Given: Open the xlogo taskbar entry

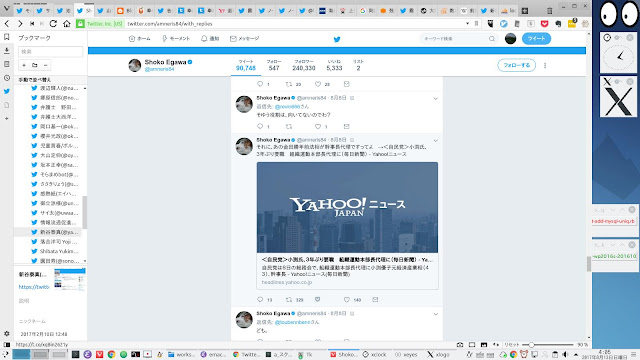Looking at the screenshot, I should point(438,354).
